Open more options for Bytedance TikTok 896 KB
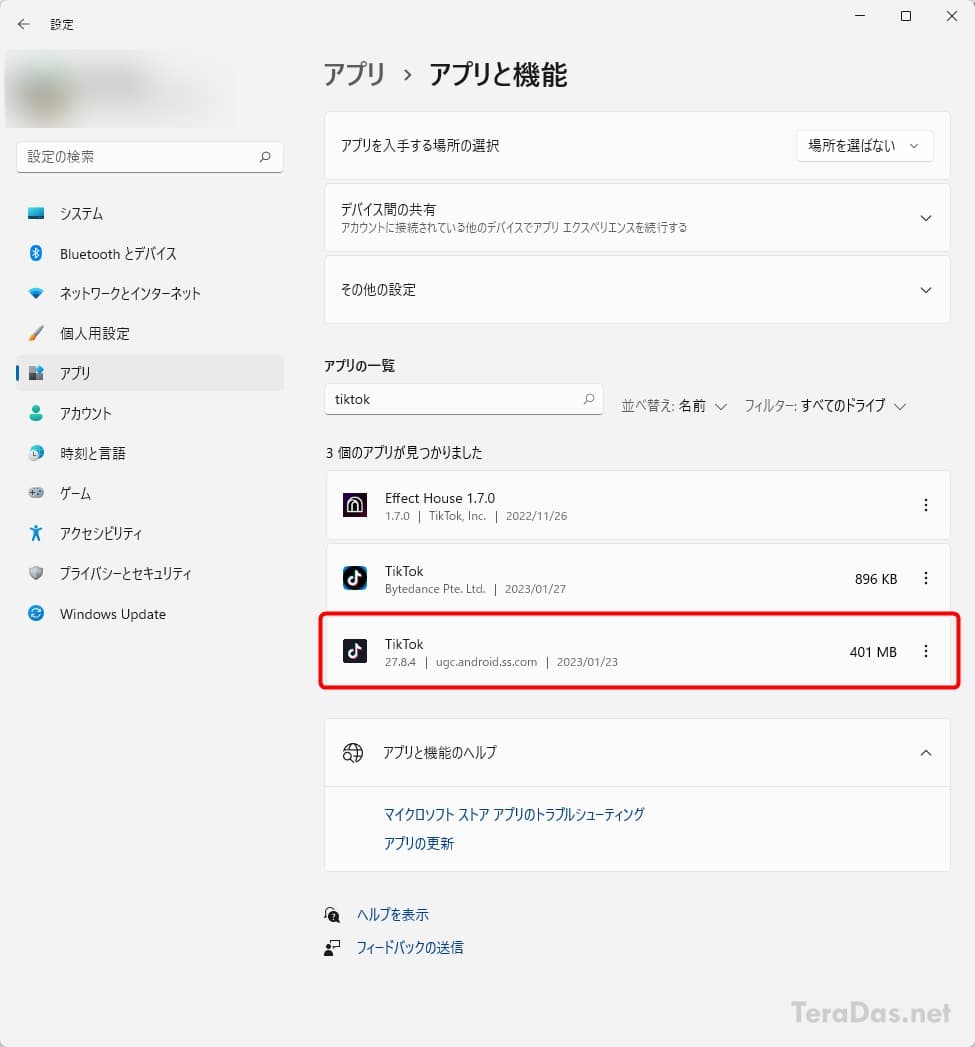The width and height of the screenshot is (975, 1047). click(926, 578)
